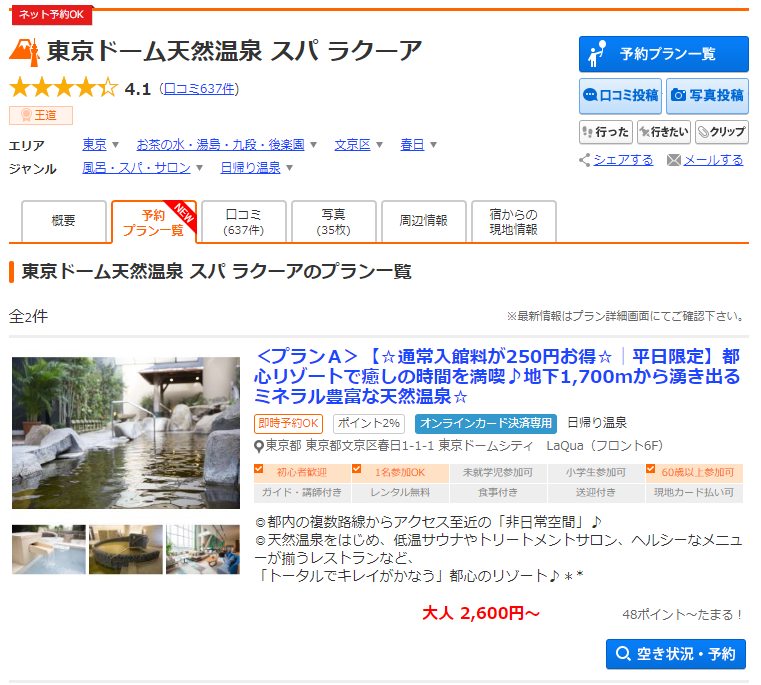Switch to the 概要 tab
The width and height of the screenshot is (761, 685).
63,221
